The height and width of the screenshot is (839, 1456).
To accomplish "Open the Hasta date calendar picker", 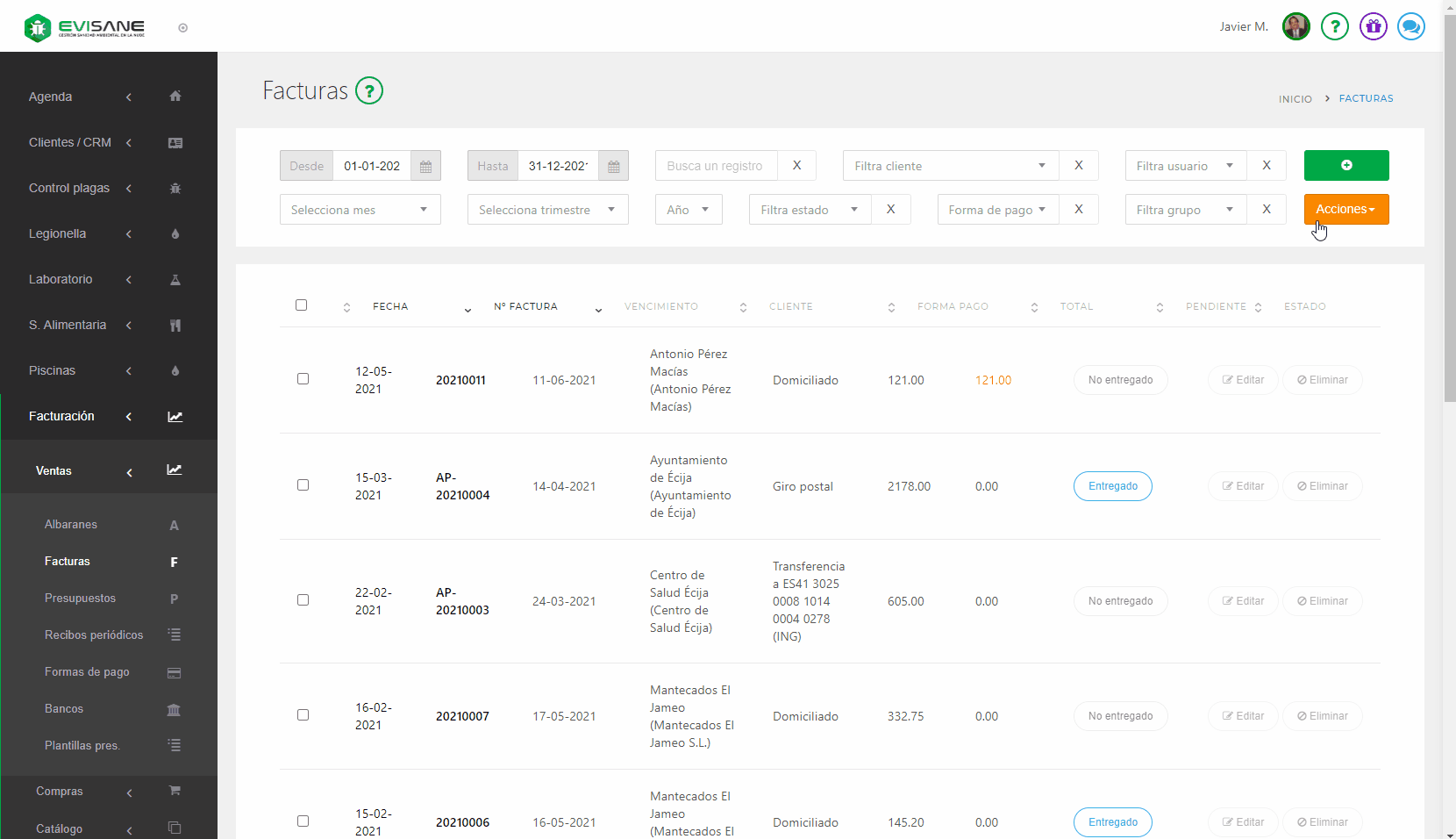I will [613, 166].
